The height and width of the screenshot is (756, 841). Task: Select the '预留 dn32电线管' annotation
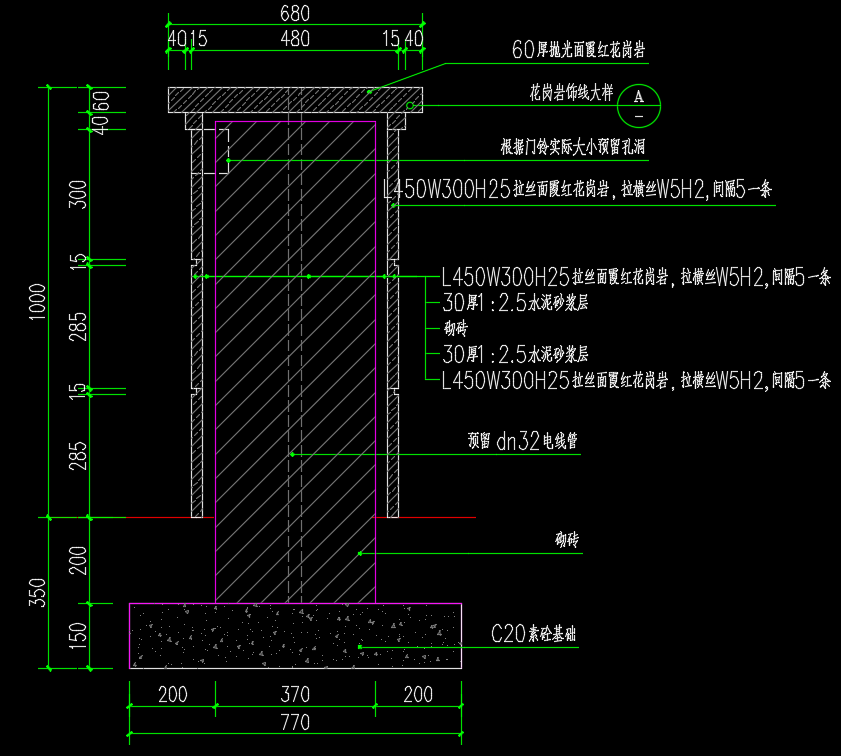point(523,441)
